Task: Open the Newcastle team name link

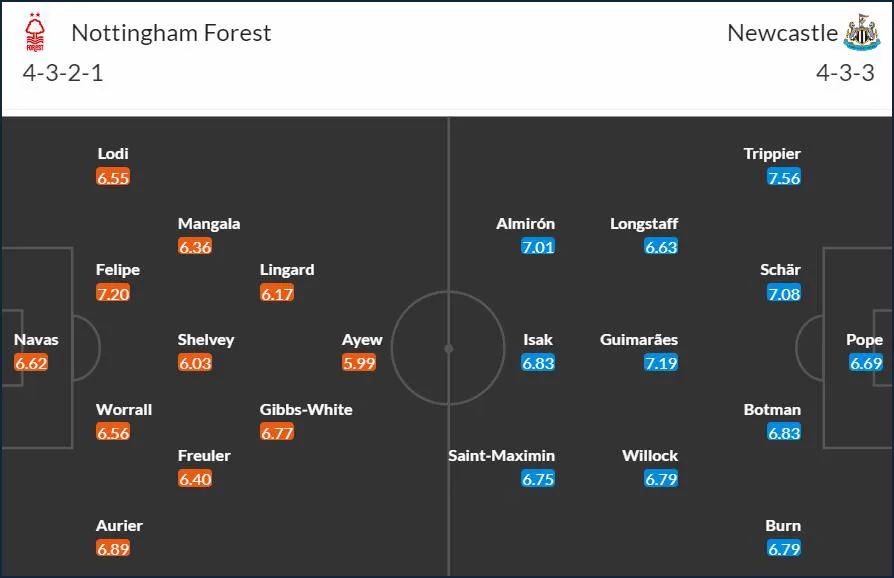Action: click(x=782, y=33)
